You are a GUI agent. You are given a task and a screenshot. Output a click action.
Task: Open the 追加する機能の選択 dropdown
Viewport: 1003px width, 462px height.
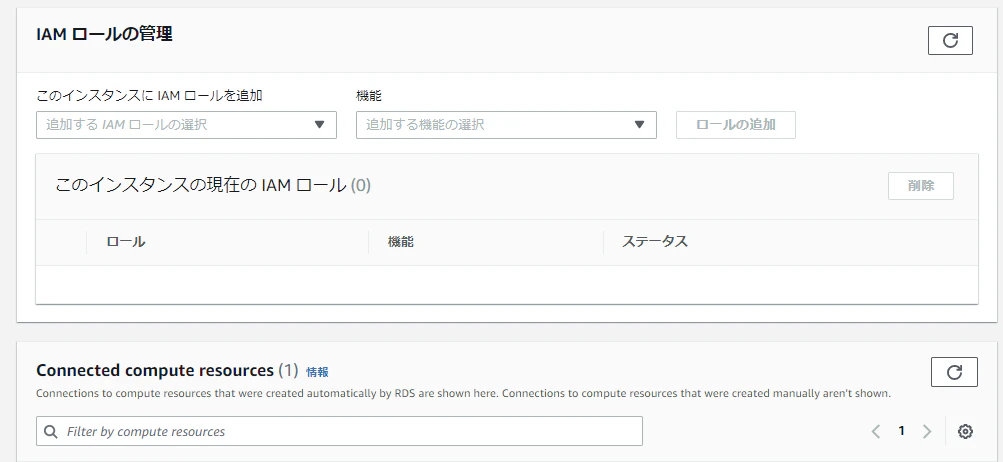[506, 125]
